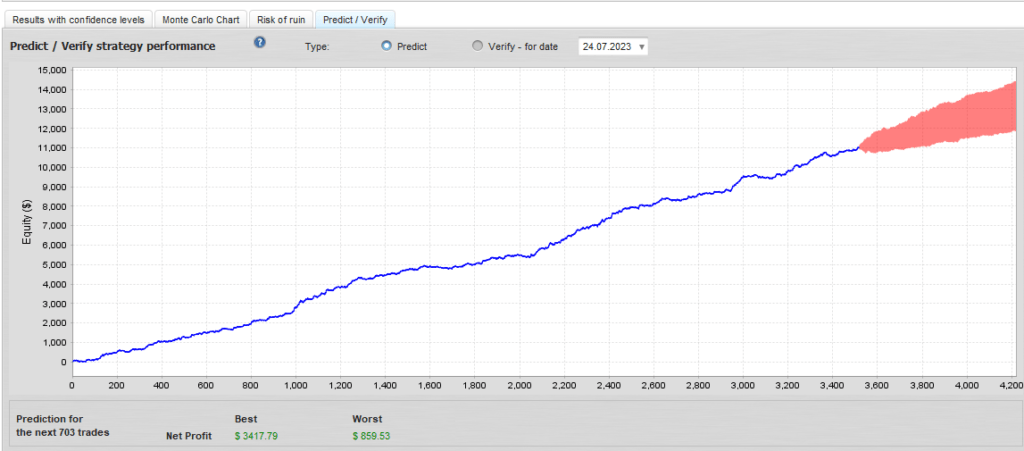Click the 1,000 x-axis tick label
Viewport: 1024px width, 451px height.
click(x=296, y=386)
